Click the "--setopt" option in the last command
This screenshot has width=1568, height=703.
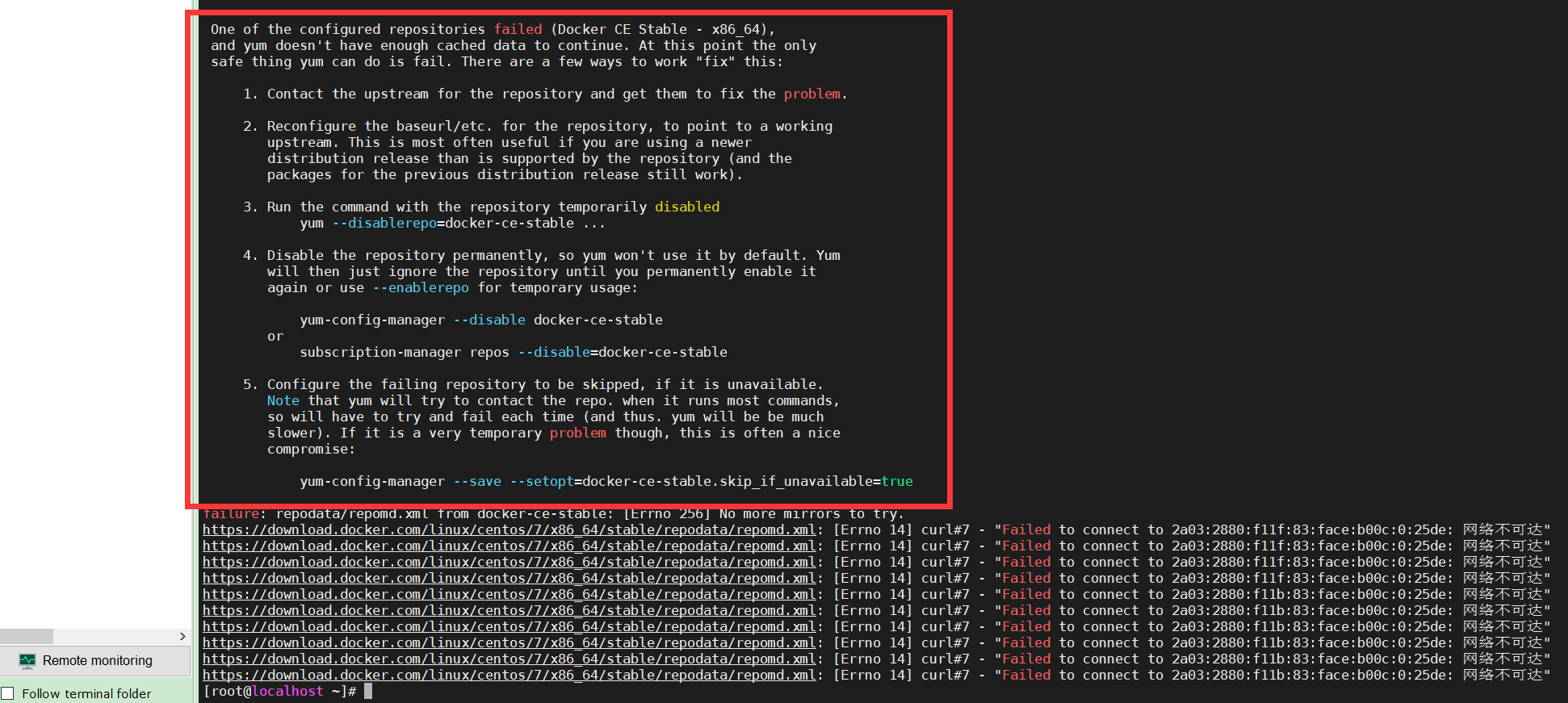click(542, 481)
